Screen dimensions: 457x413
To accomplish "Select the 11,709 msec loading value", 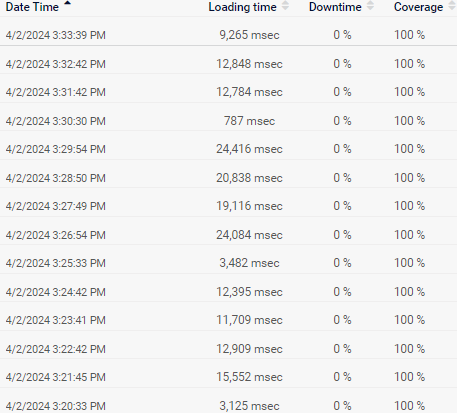I will 249,320.
